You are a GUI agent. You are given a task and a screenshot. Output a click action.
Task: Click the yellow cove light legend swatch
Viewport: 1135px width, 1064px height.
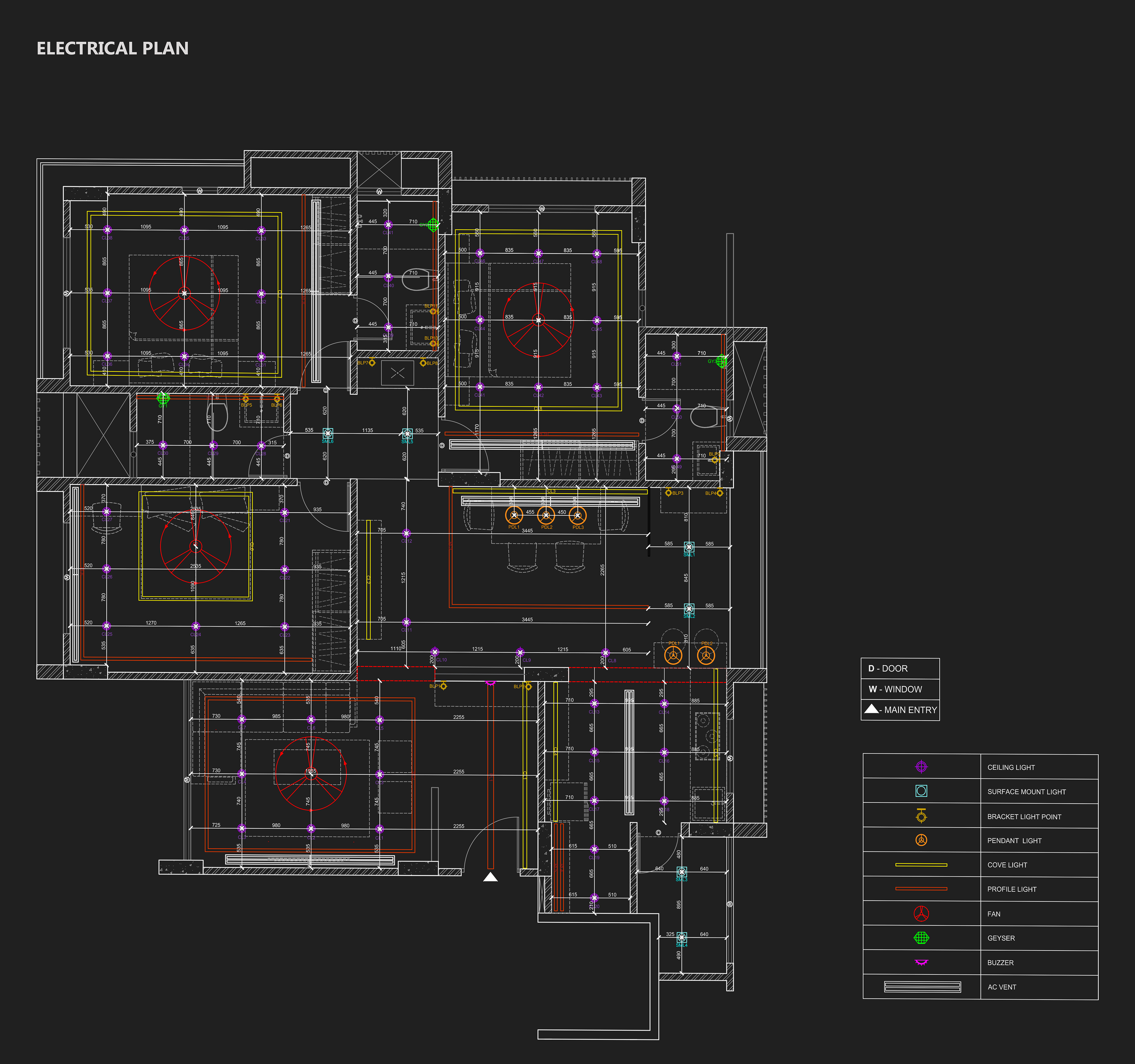tap(921, 865)
